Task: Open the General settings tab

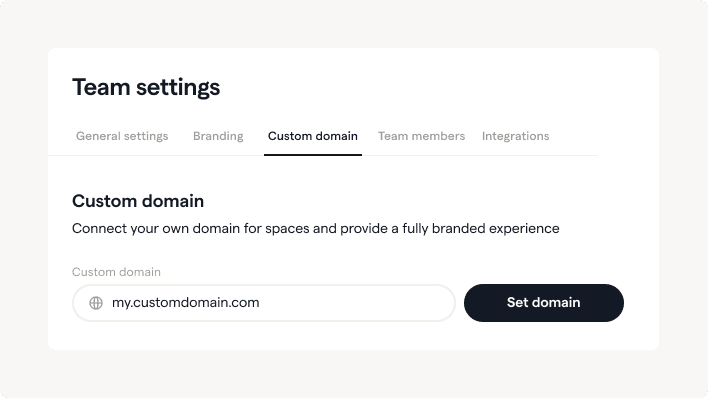Action: (x=122, y=136)
